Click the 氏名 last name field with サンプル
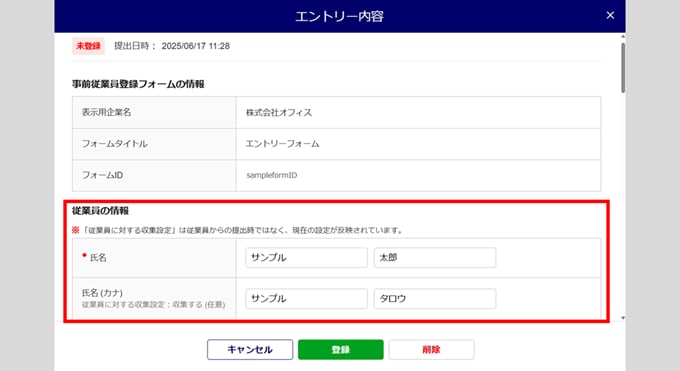The height and width of the screenshot is (371, 680). pyautogui.click(x=306, y=257)
